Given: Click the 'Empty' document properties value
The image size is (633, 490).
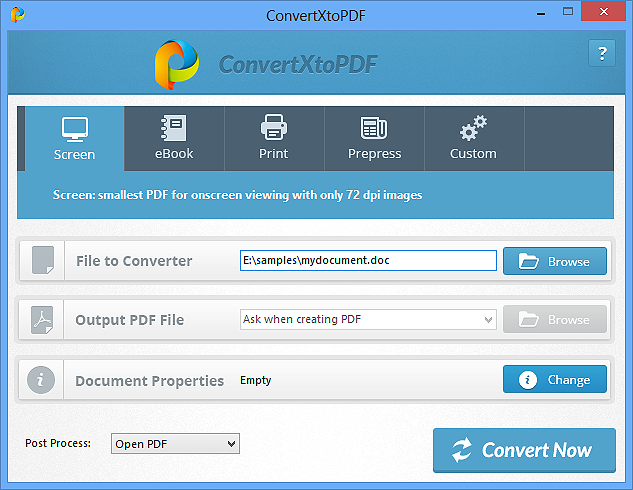Looking at the screenshot, I should (x=256, y=380).
